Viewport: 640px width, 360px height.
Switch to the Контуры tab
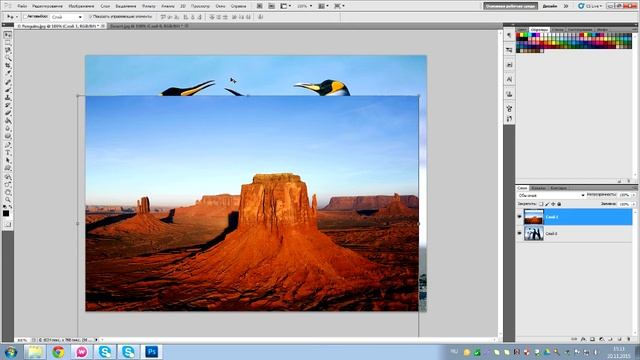click(x=558, y=188)
